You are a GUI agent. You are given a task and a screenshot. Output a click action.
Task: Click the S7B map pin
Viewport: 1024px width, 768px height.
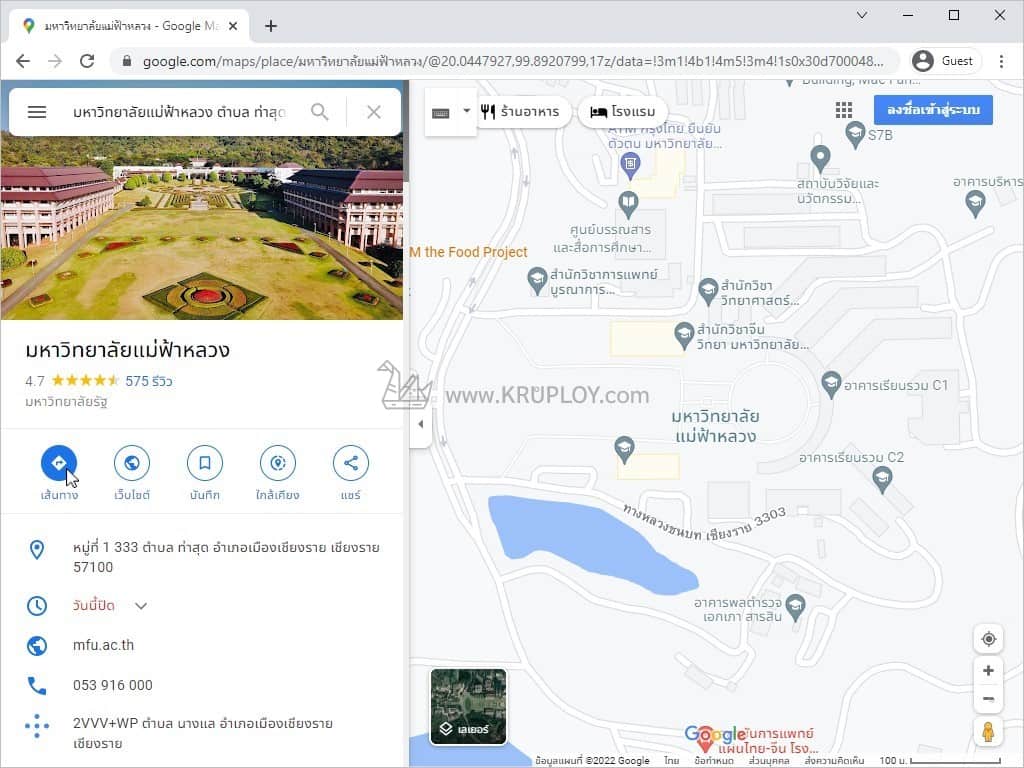pos(855,135)
